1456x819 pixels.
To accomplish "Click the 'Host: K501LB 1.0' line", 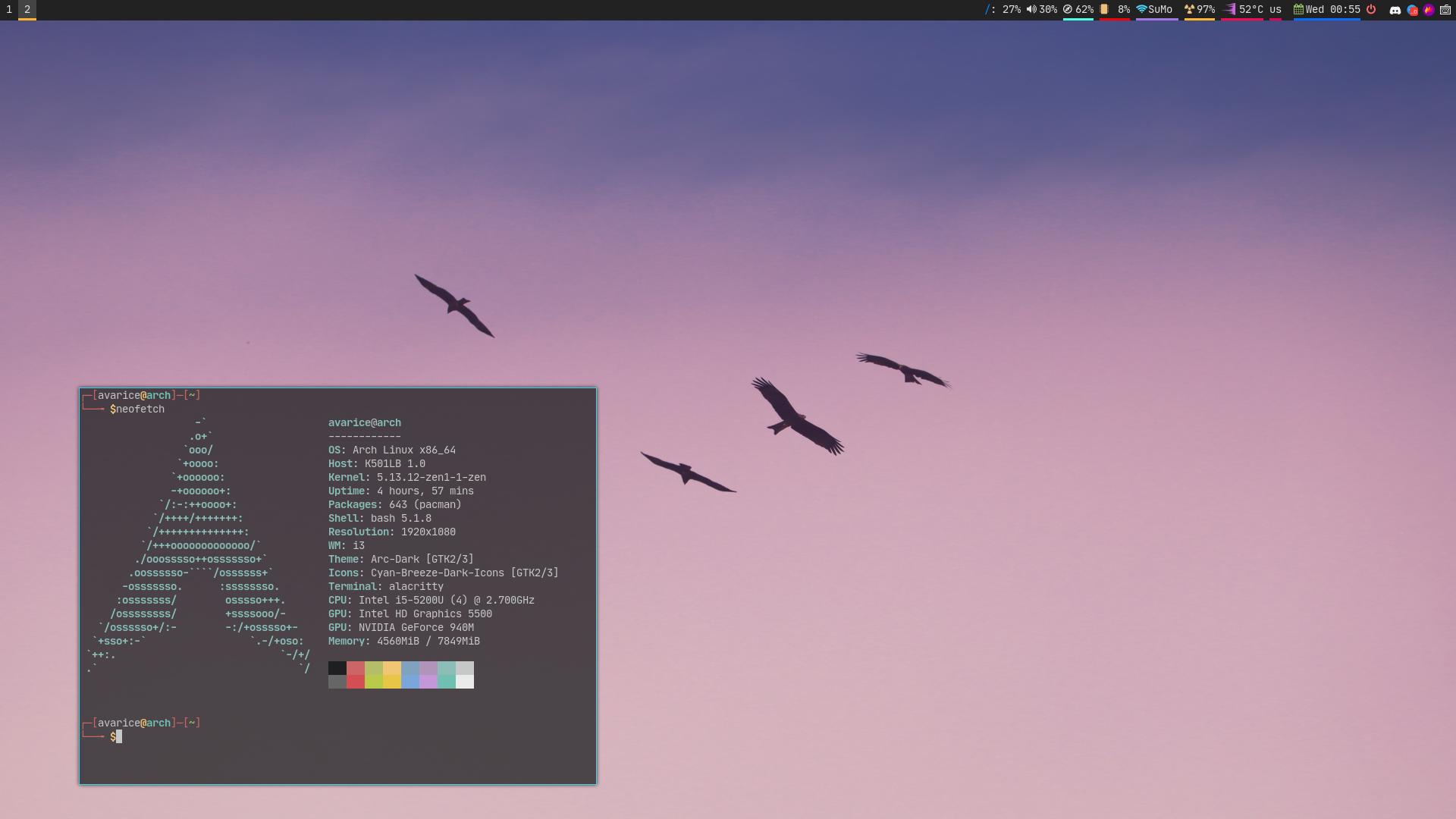I will tap(377, 464).
